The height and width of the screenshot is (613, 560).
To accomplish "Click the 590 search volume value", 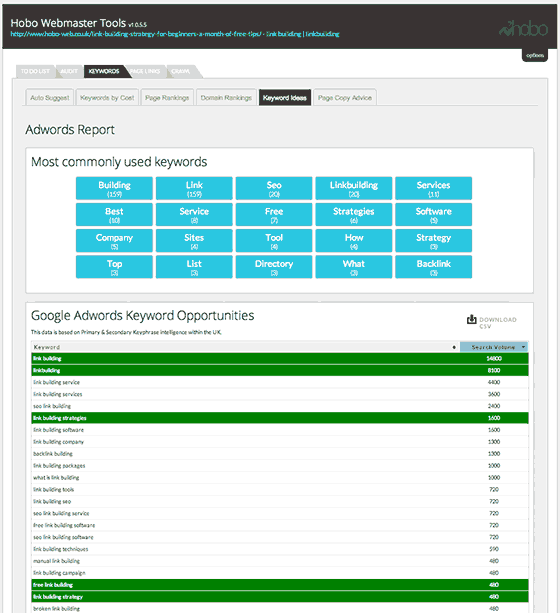I will tap(494, 549).
